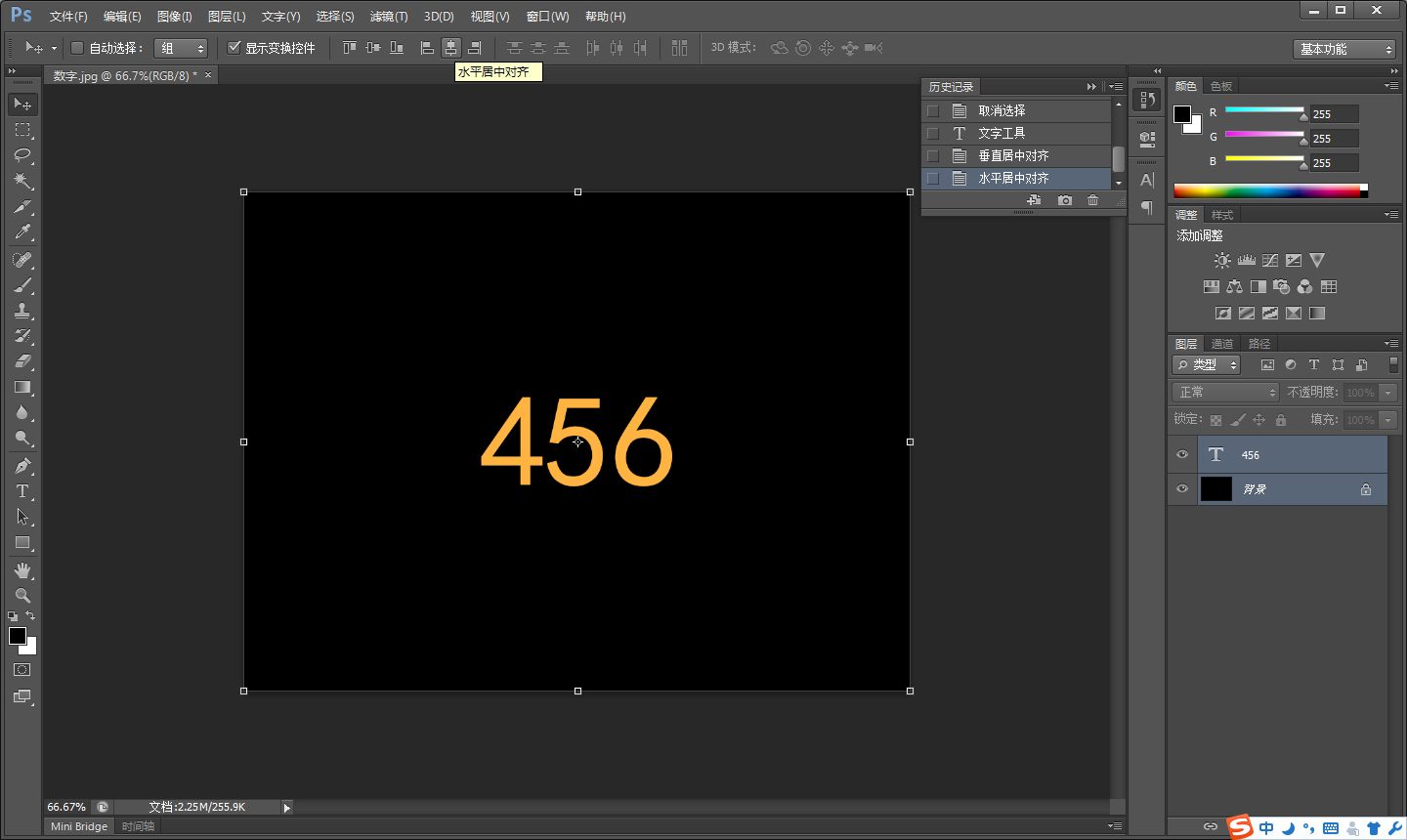Open the auto-select Group dropdown

pos(182,48)
